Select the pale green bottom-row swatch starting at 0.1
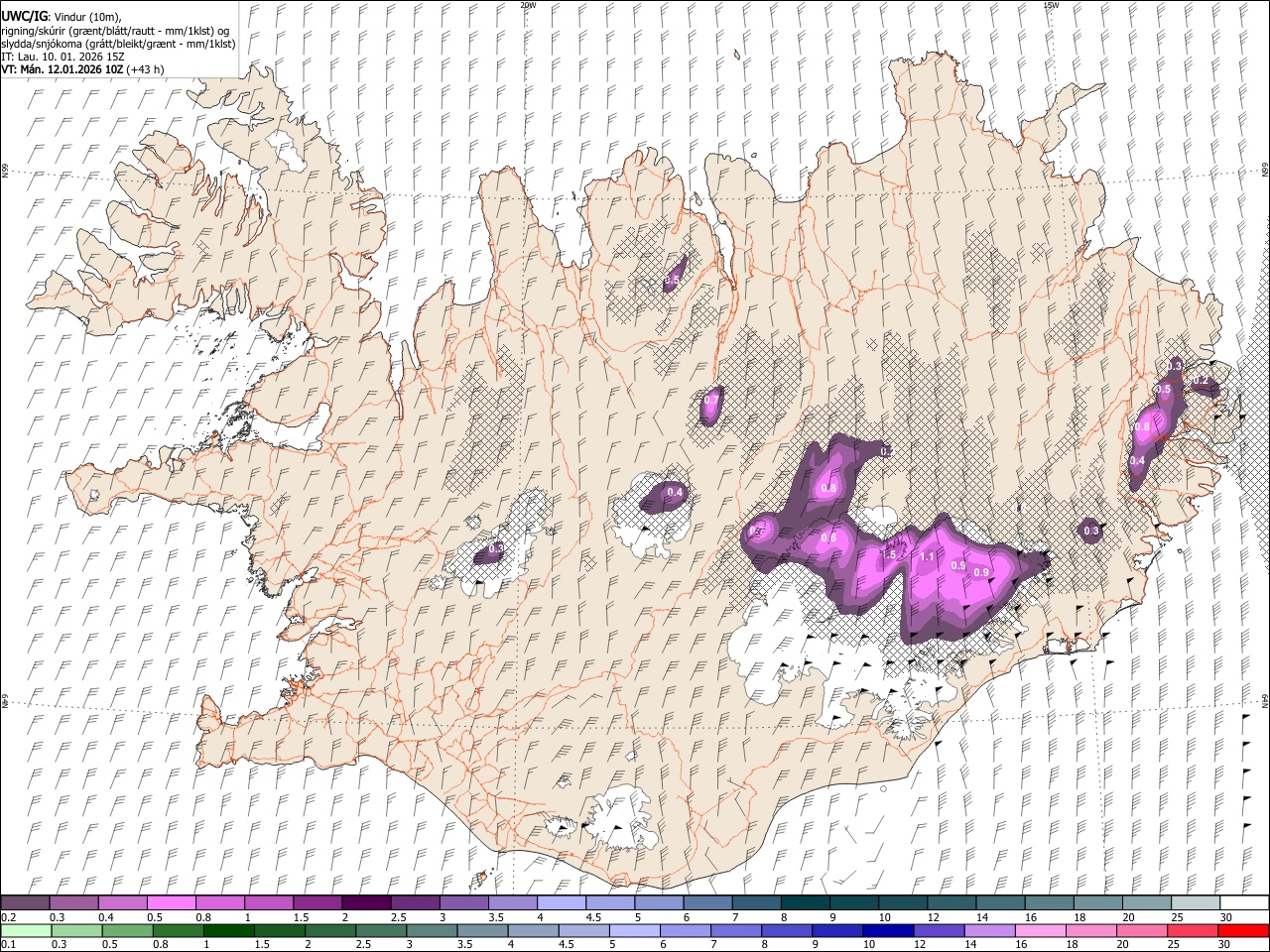Viewport: 1270px width, 952px height. tap(25, 930)
